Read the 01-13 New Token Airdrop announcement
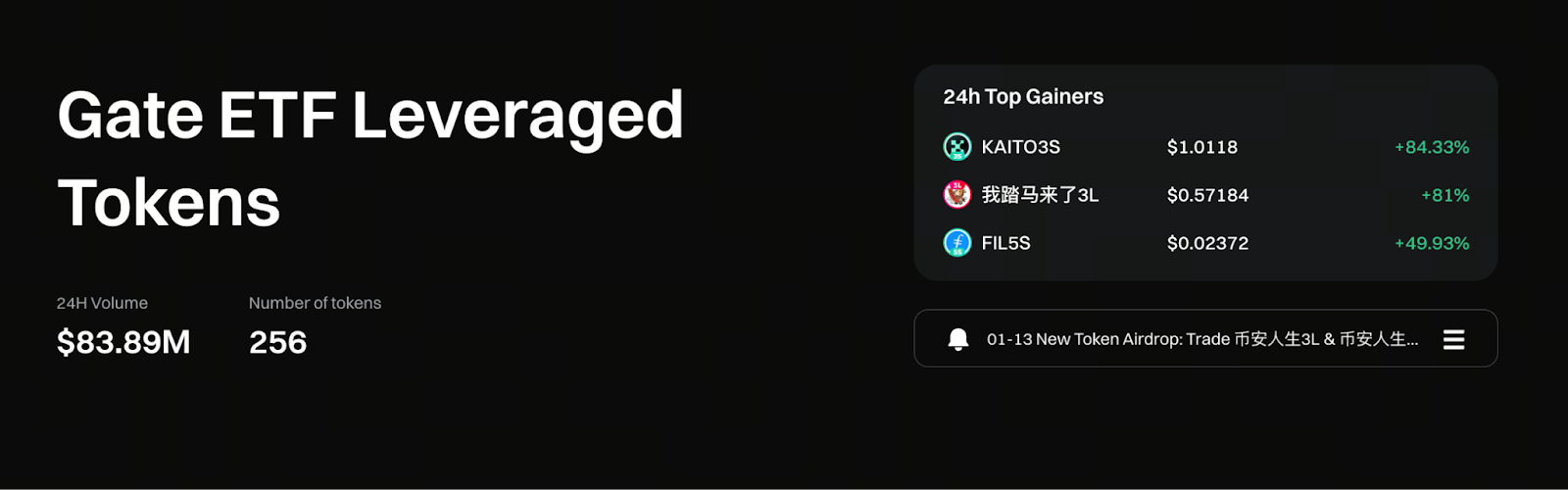1568x490 pixels. pos(1201,339)
